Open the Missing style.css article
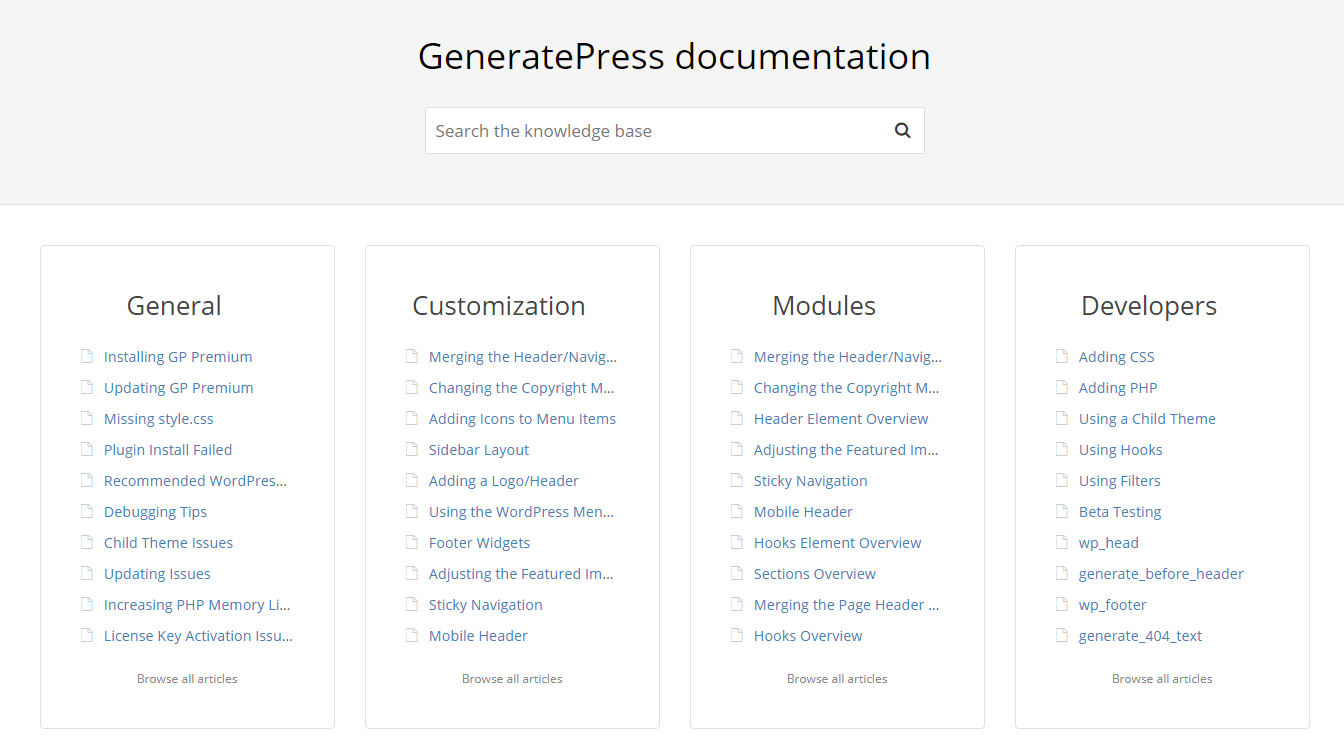Viewport: 1344px width, 753px height. point(159,419)
